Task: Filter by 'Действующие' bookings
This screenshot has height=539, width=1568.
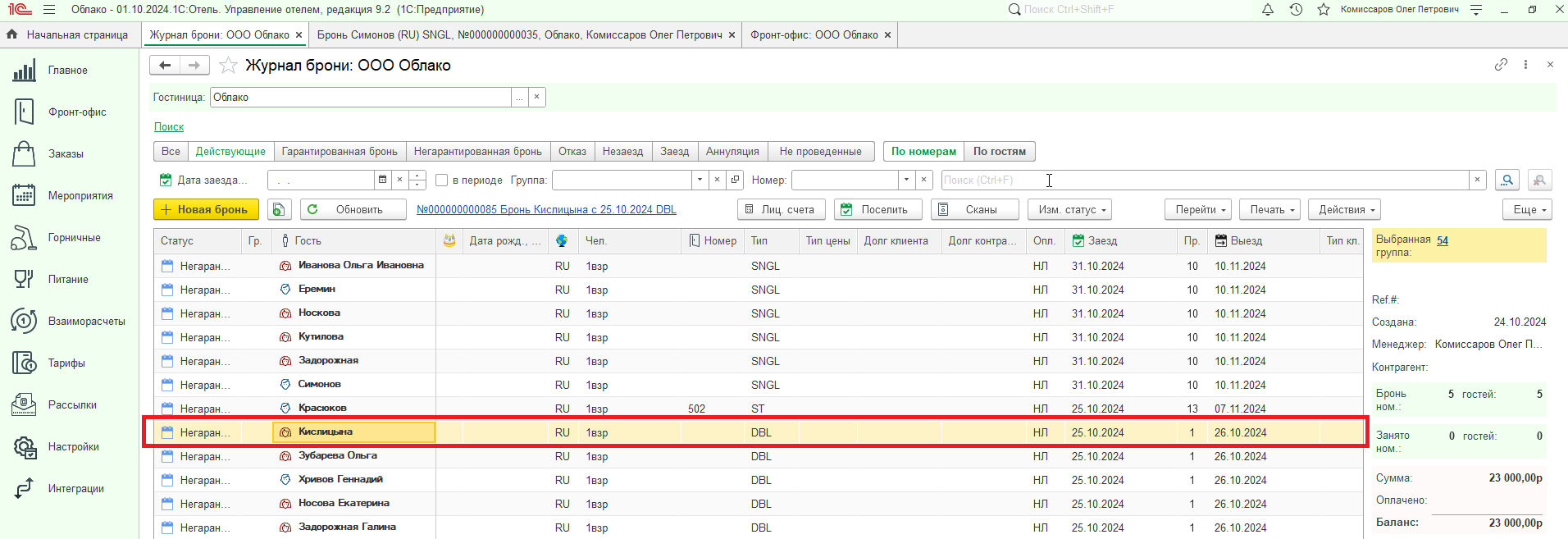Action: click(x=230, y=152)
